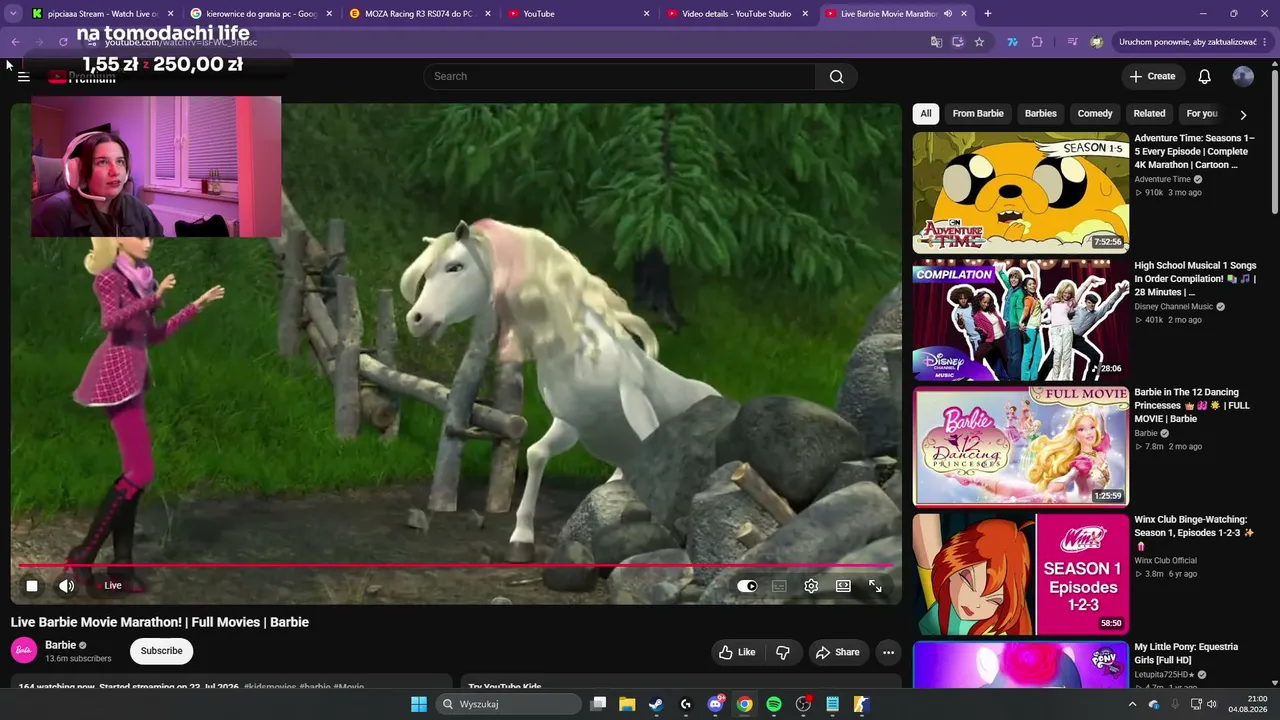The width and height of the screenshot is (1280, 720).
Task: Like the Barbie Movie Marathon video
Action: tap(737, 652)
